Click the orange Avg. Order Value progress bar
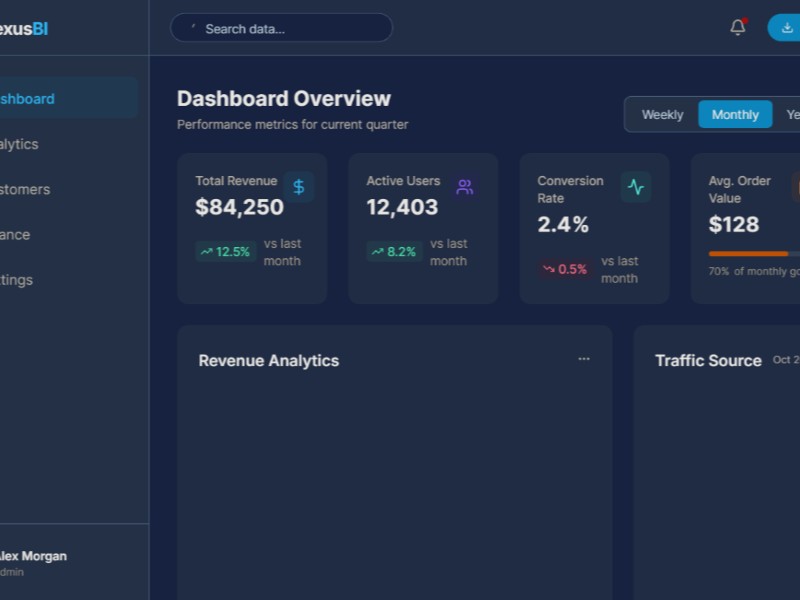Viewport: 800px width, 600px height. 750,254
